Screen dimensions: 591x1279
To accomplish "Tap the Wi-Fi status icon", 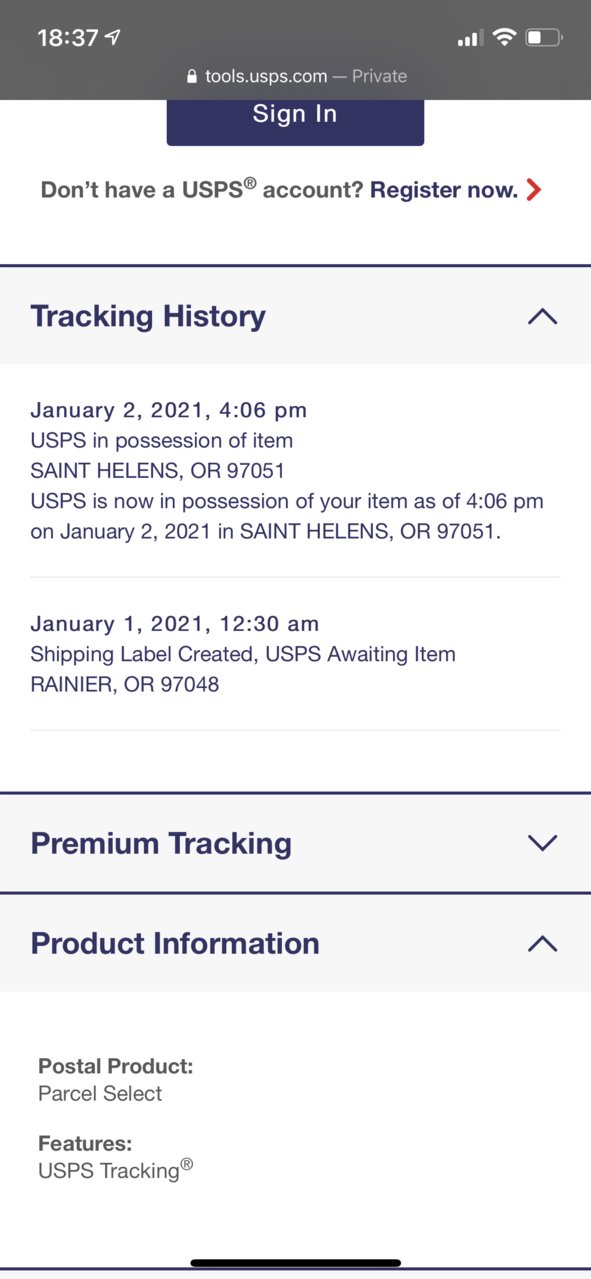I will [505, 38].
